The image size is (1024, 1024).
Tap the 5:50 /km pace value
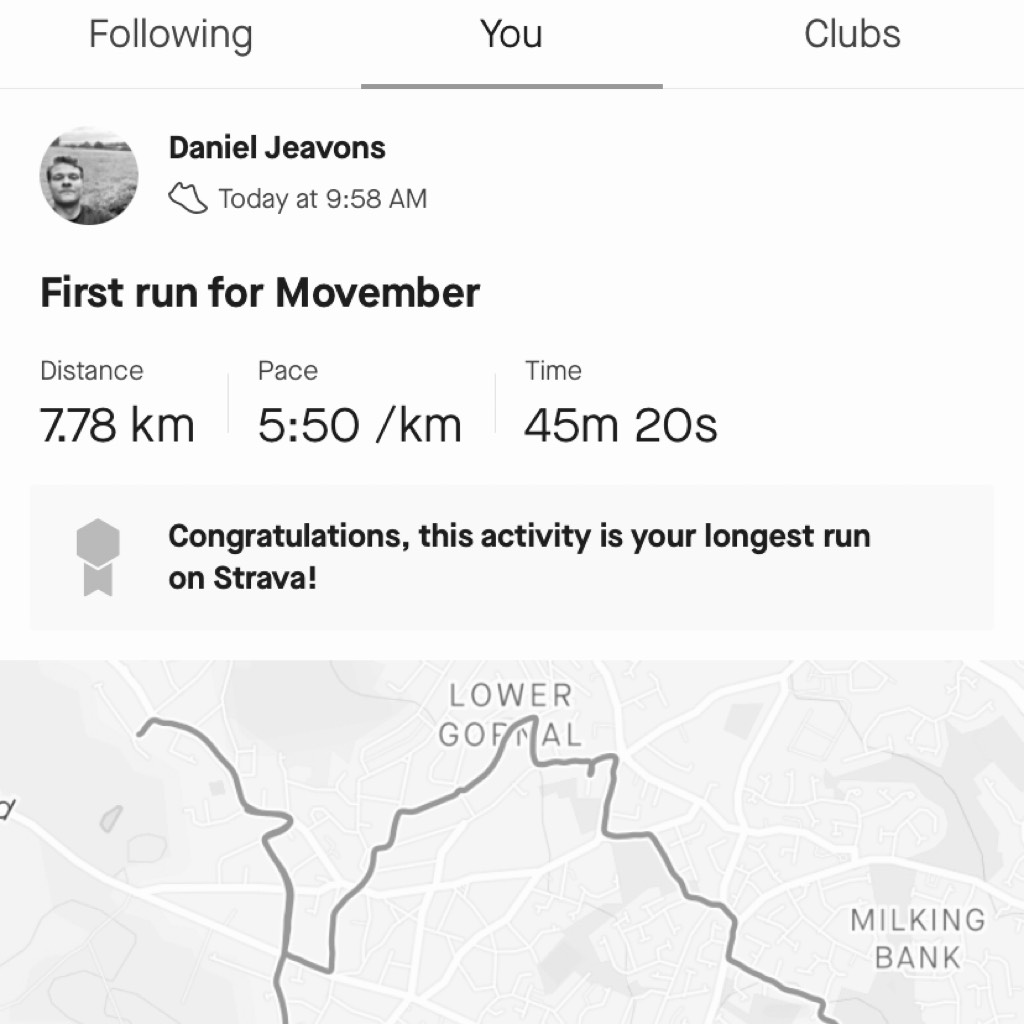360,425
